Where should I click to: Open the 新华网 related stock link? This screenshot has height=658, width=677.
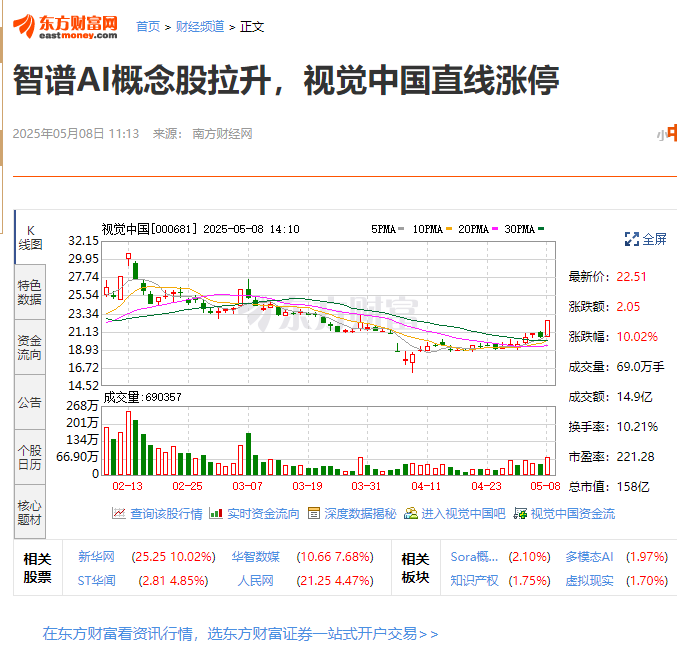(96, 557)
